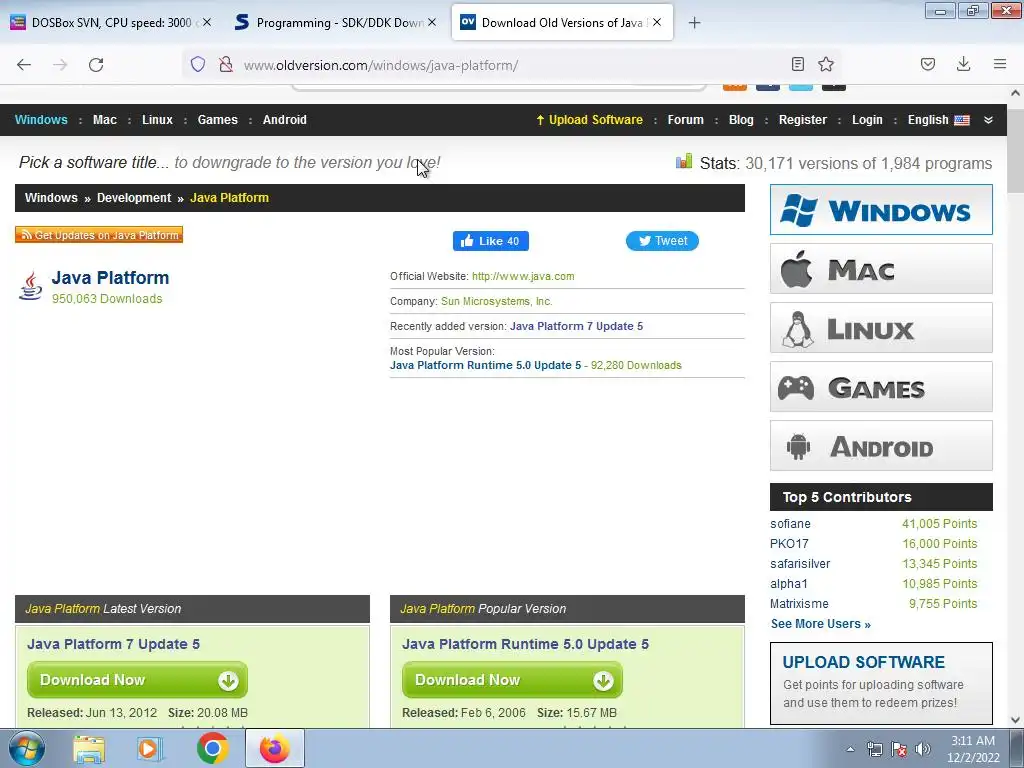The height and width of the screenshot is (768, 1024).
Task: Click the Login link
Action: [x=867, y=120]
